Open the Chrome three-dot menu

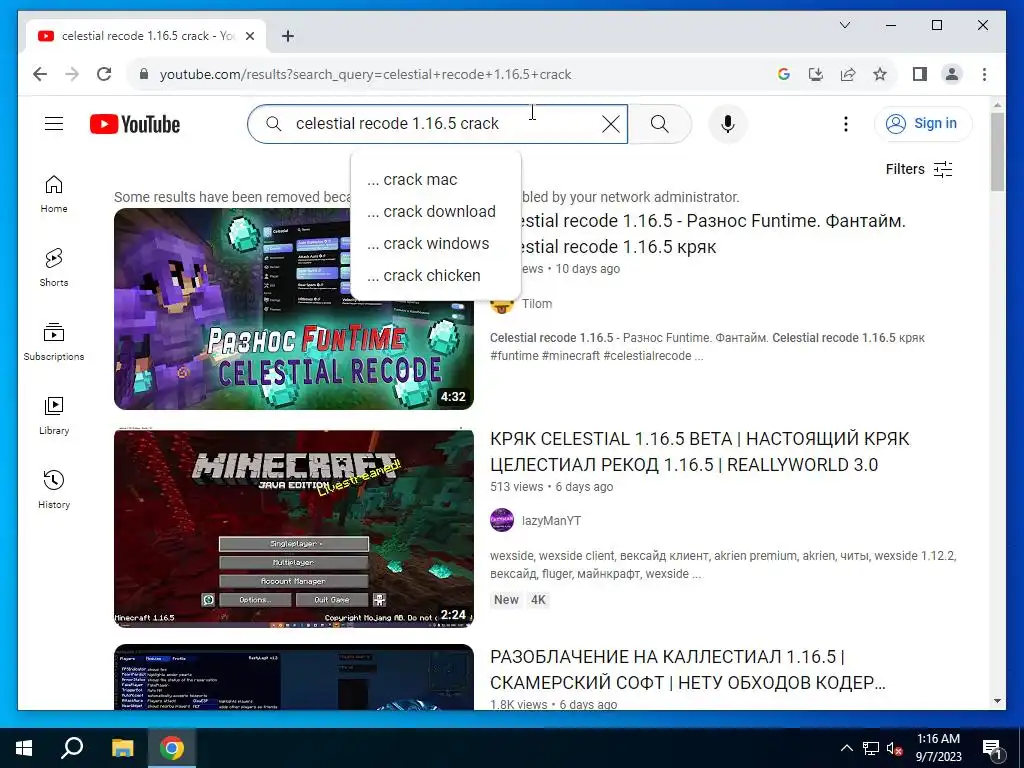coord(984,74)
